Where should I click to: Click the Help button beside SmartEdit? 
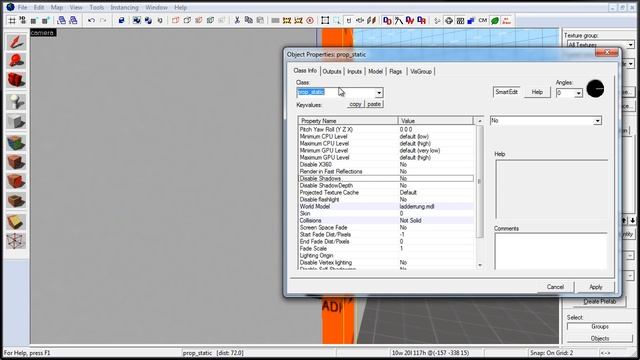pos(537,92)
